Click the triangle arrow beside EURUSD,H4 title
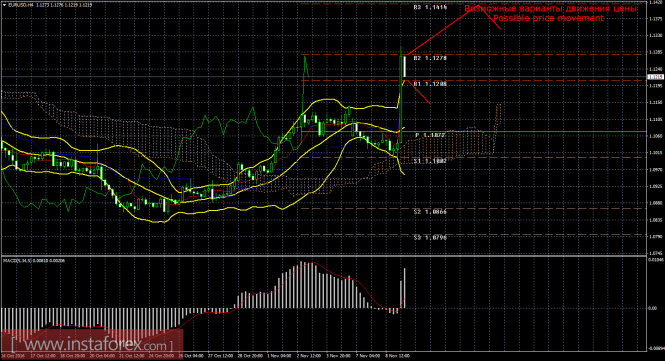Image resolution: width=665 pixels, height=361 pixels. [x=5, y=5]
